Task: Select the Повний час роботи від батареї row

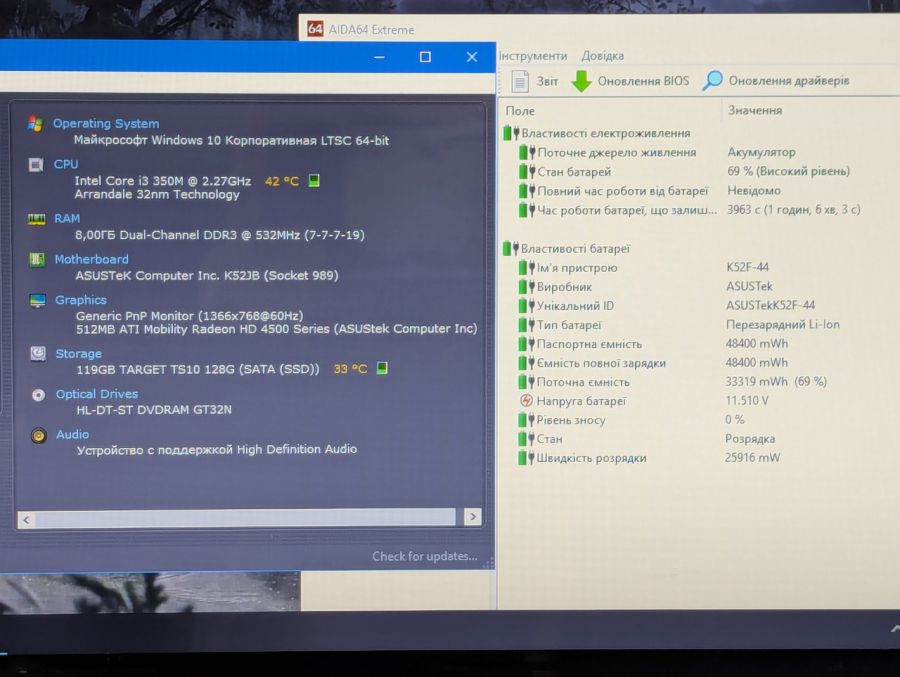Action: [x=700, y=191]
